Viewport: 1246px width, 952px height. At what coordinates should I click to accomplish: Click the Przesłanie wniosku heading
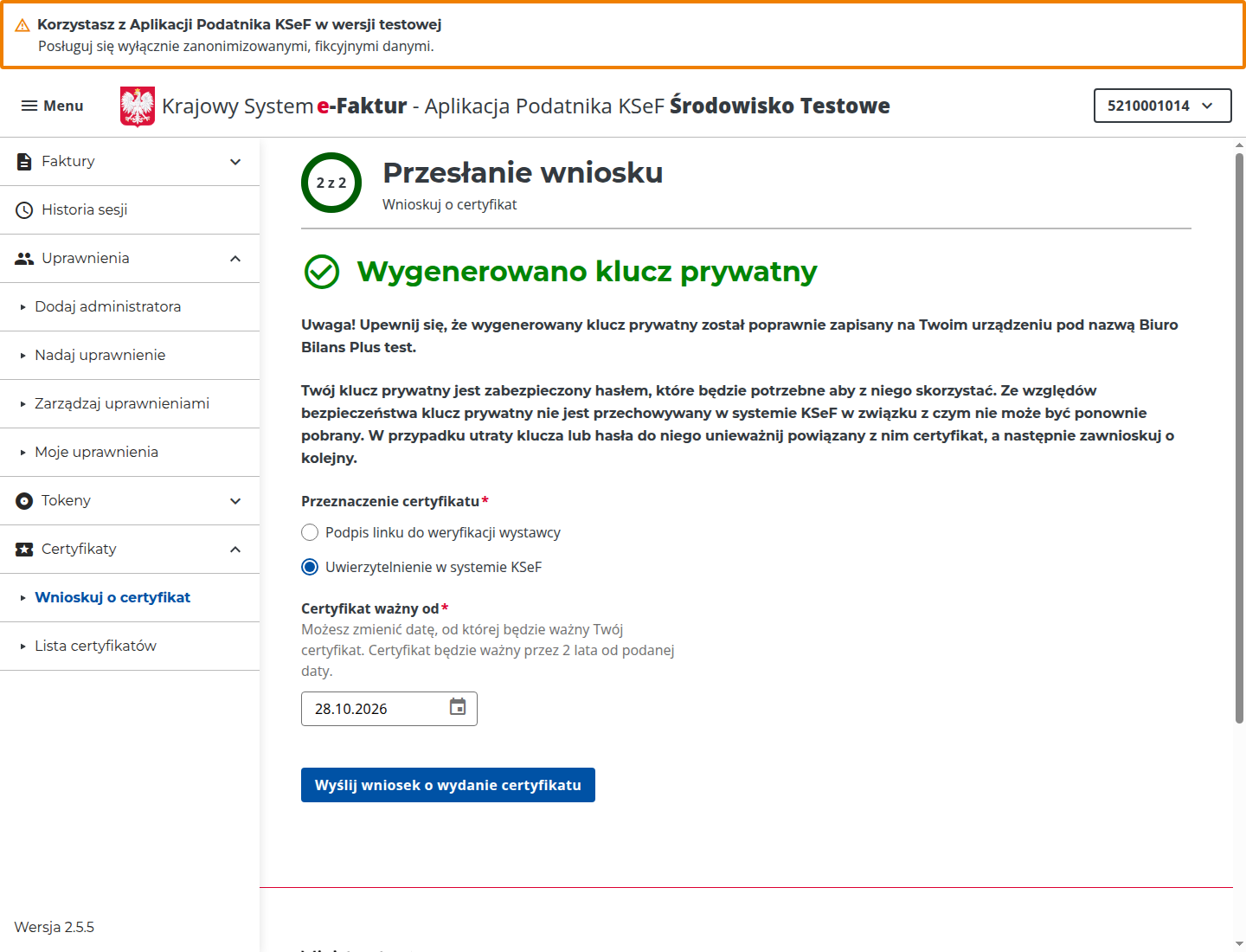click(523, 172)
